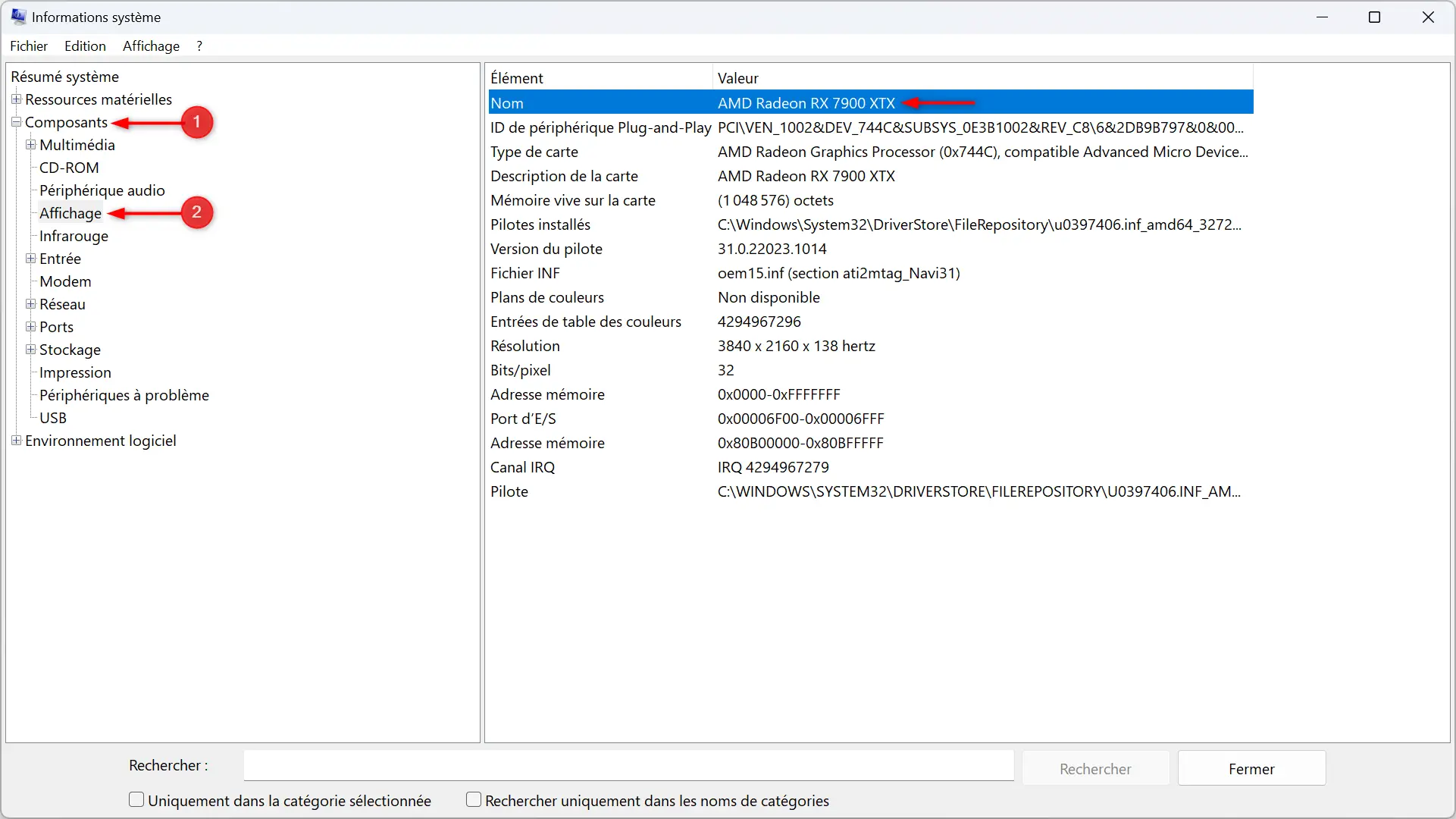This screenshot has width=1456, height=819.
Task: Select the ID de périphérique Plug-and-Play row
Action: pyautogui.click(x=871, y=127)
